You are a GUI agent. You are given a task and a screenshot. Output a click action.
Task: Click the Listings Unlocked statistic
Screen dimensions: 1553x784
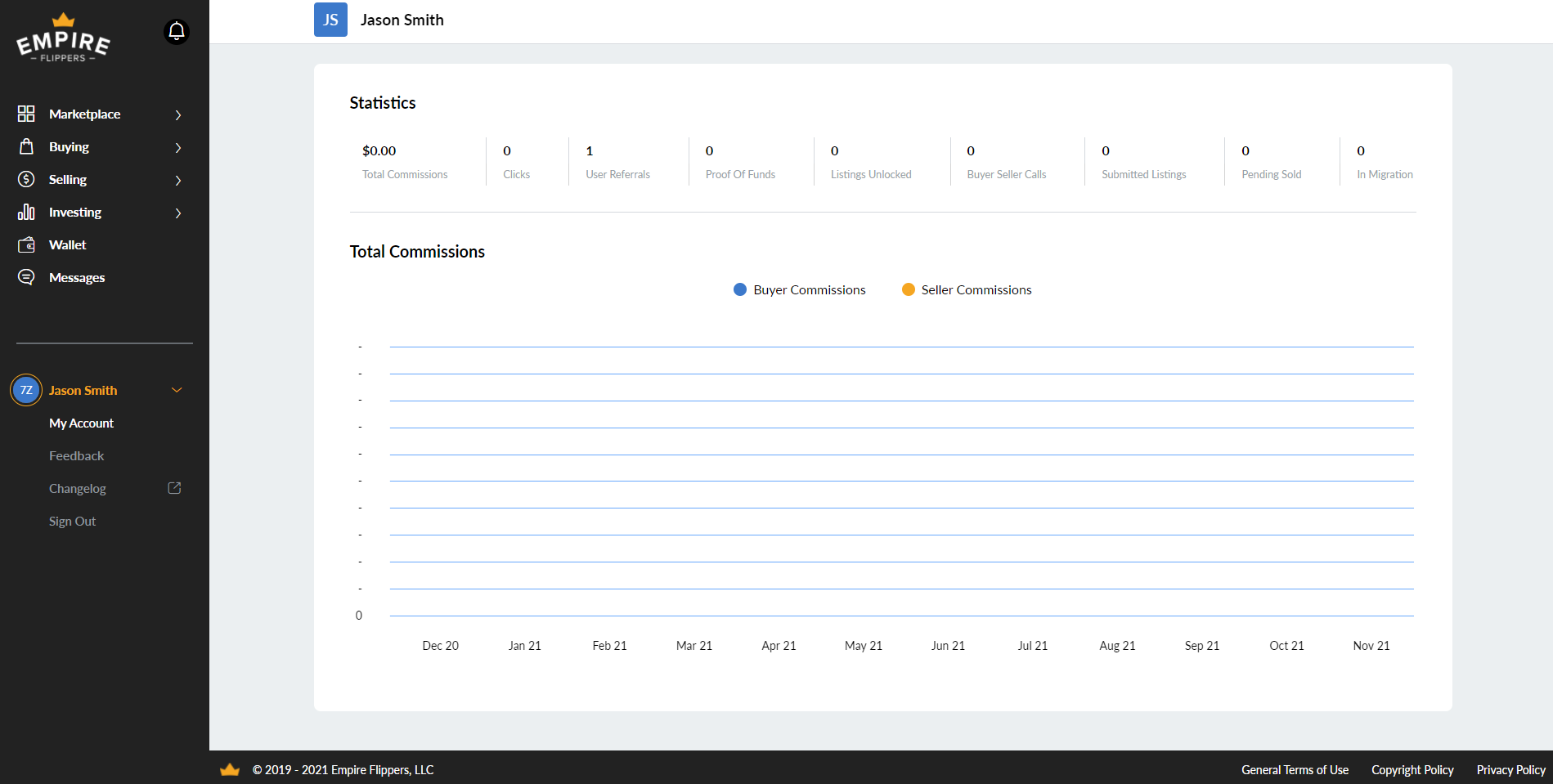871,162
